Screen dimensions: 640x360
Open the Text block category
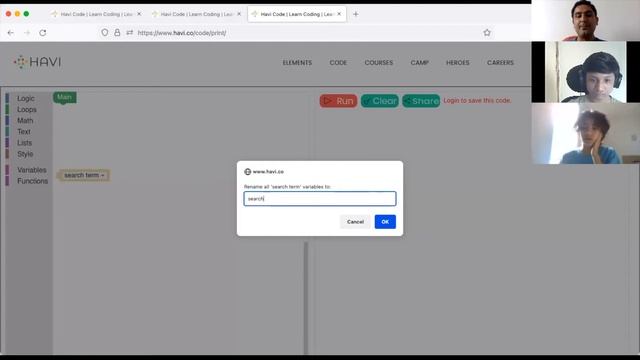point(24,131)
